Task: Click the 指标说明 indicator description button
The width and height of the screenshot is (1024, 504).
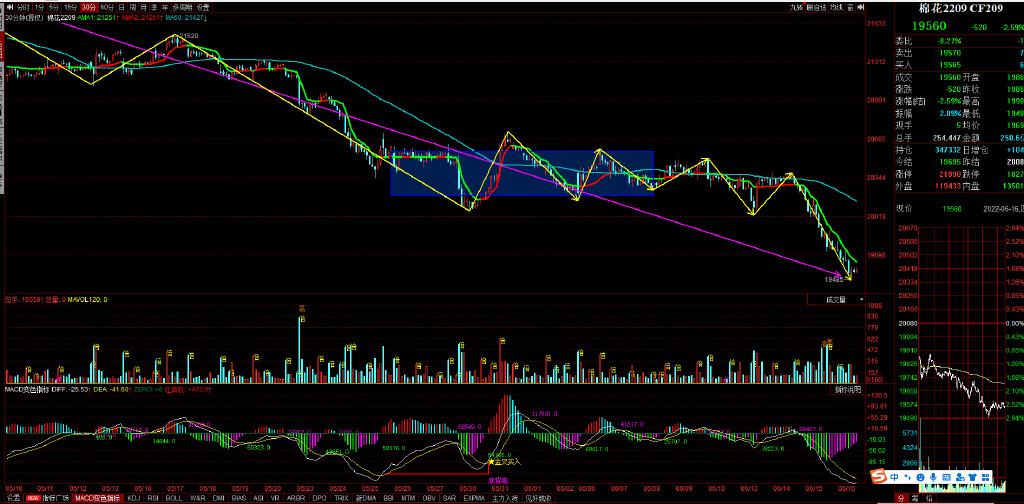Action: click(x=848, y=390)
